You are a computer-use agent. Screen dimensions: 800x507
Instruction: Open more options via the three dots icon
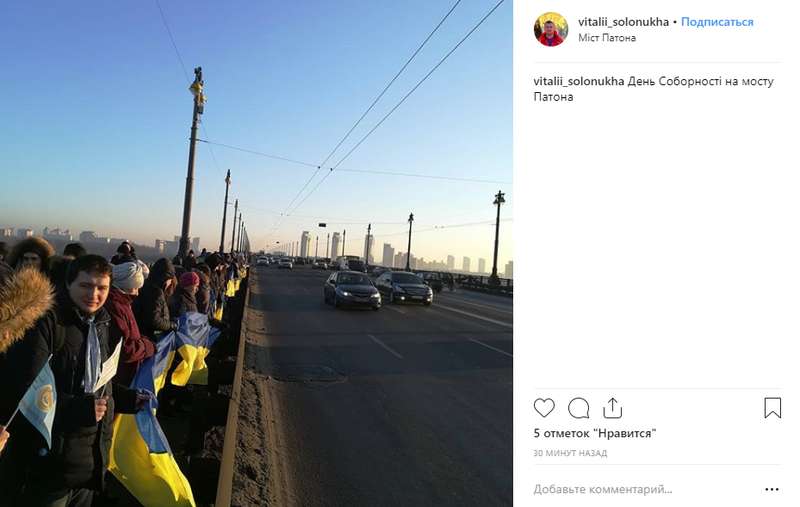pos(772,489)
